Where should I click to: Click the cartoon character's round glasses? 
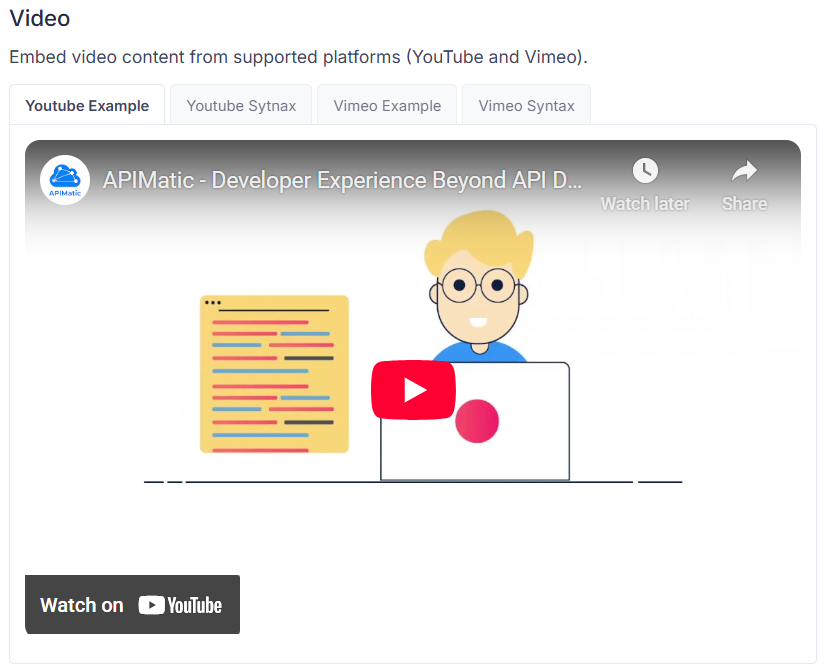[x=476, y=287]
